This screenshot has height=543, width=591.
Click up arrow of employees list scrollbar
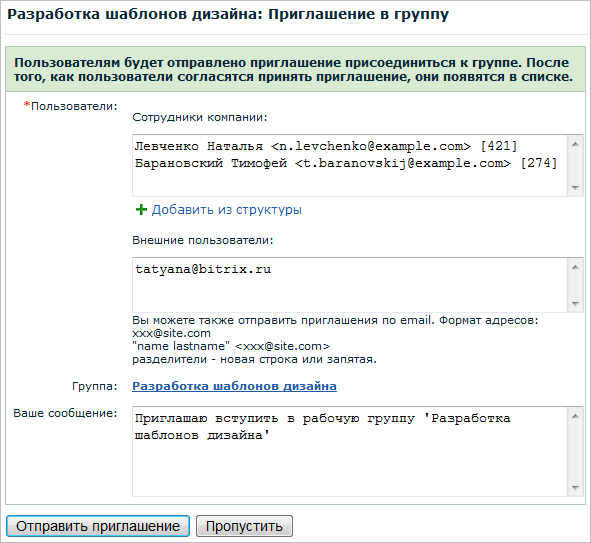pos(575,144)
